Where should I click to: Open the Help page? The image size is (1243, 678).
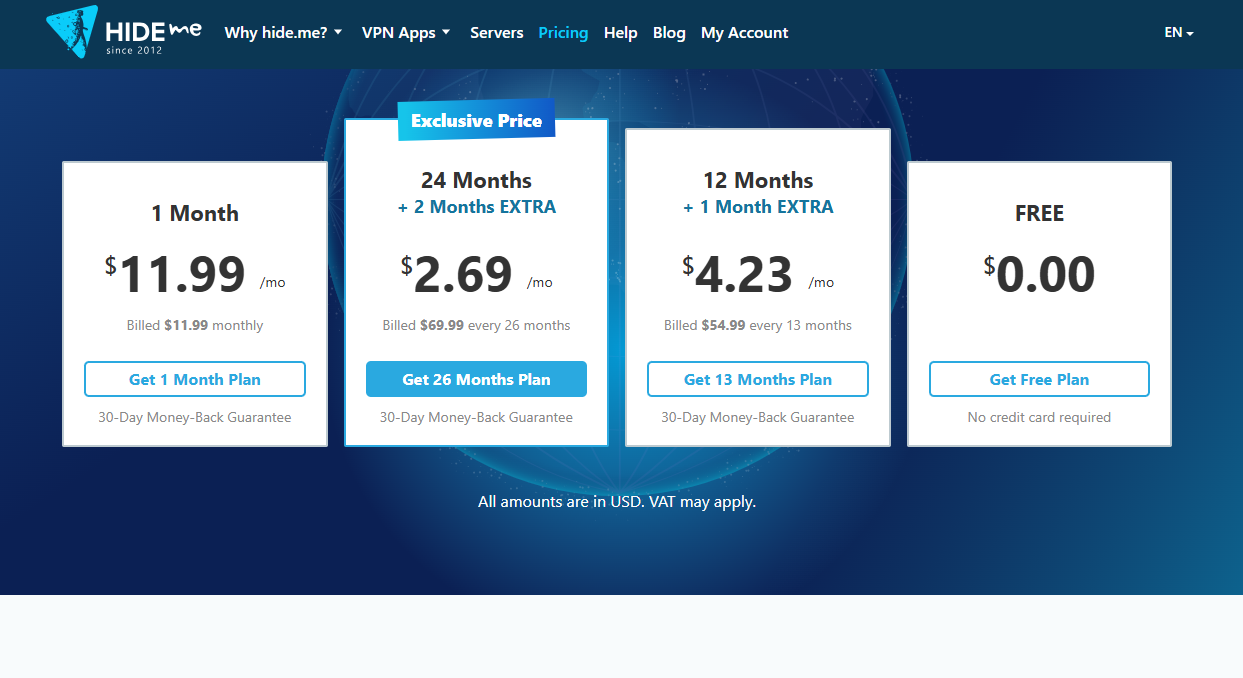[621, 33]
